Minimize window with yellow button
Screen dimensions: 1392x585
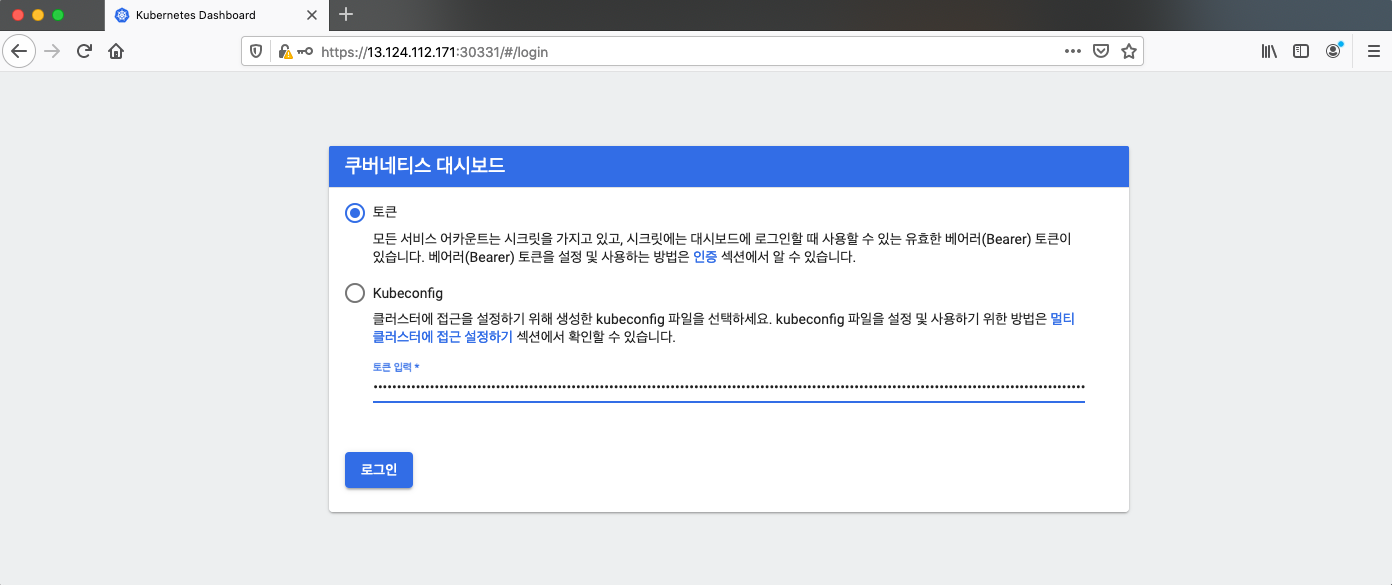click(x=38, y=15)
